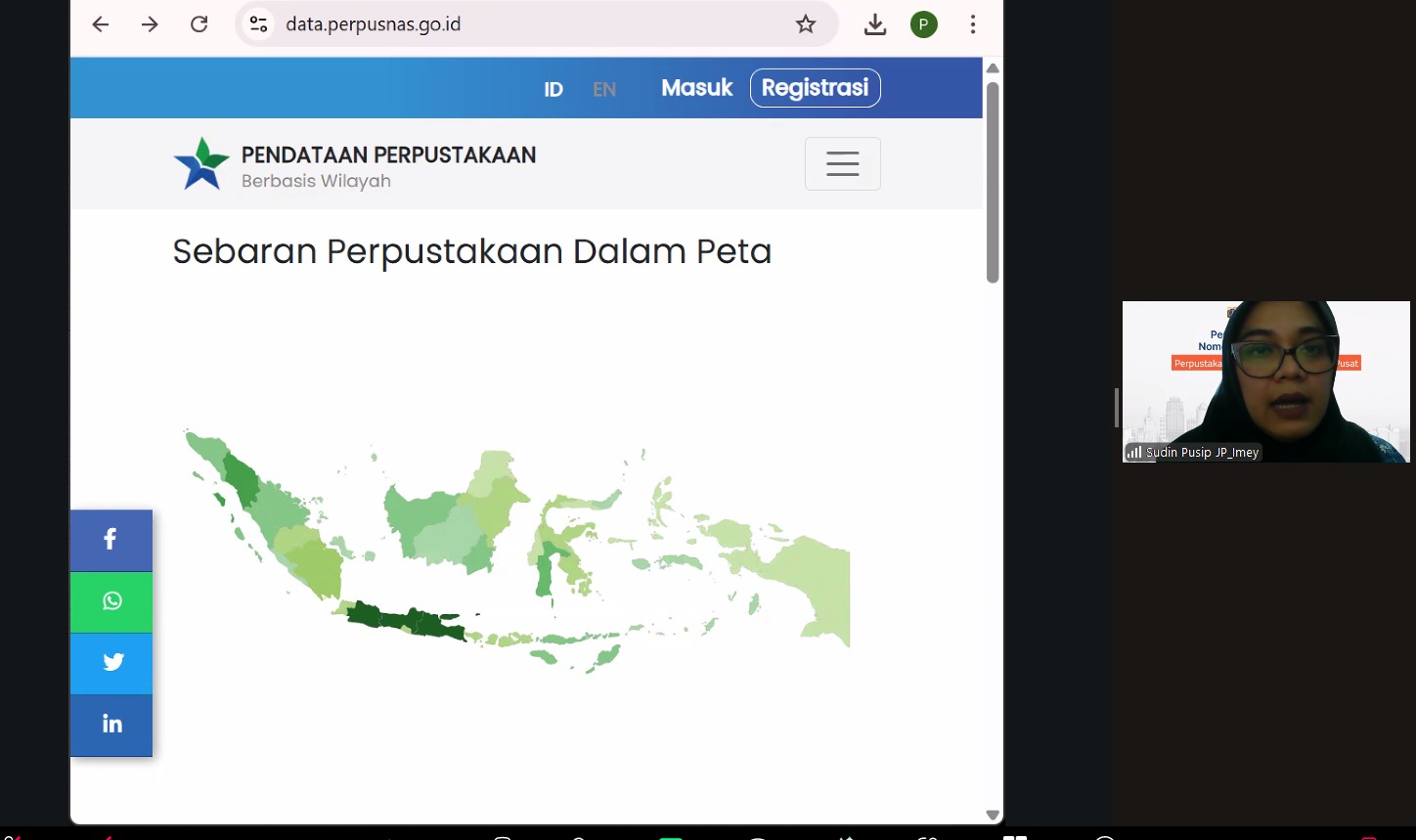Image resolution: width=1416 pixels, height=840 pixels.
Task: Open the profile avatar P menu
Action: (x=923, y=24)
